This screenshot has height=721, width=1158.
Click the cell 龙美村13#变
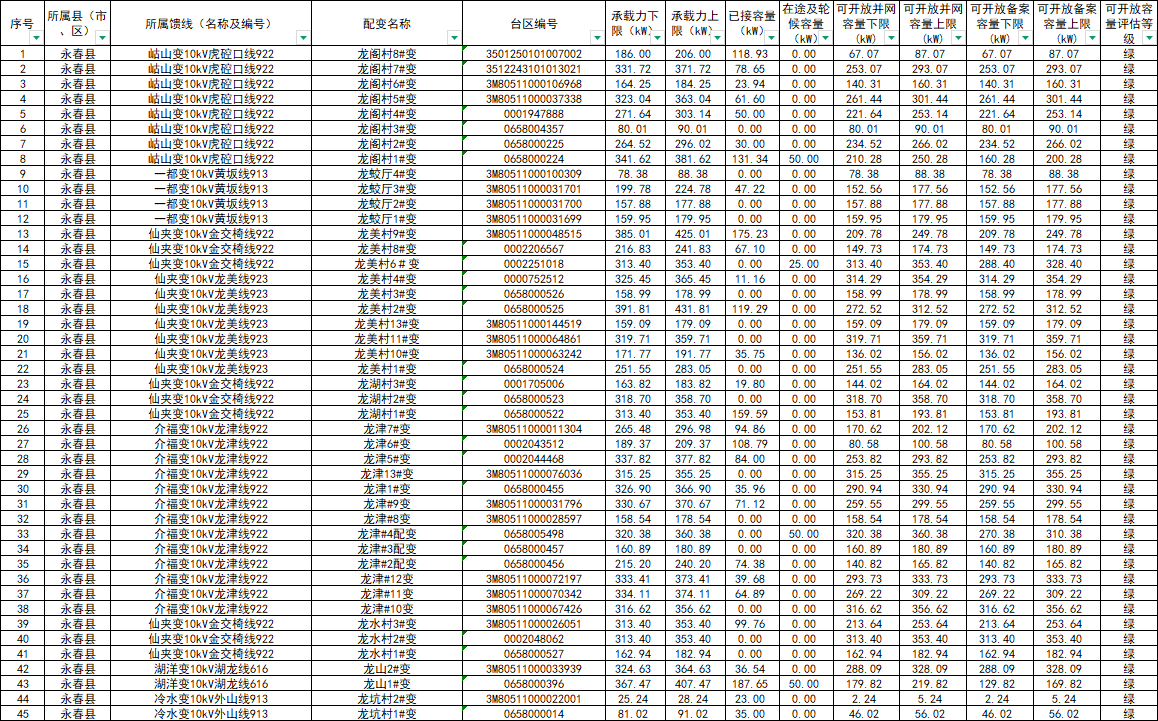387,324
